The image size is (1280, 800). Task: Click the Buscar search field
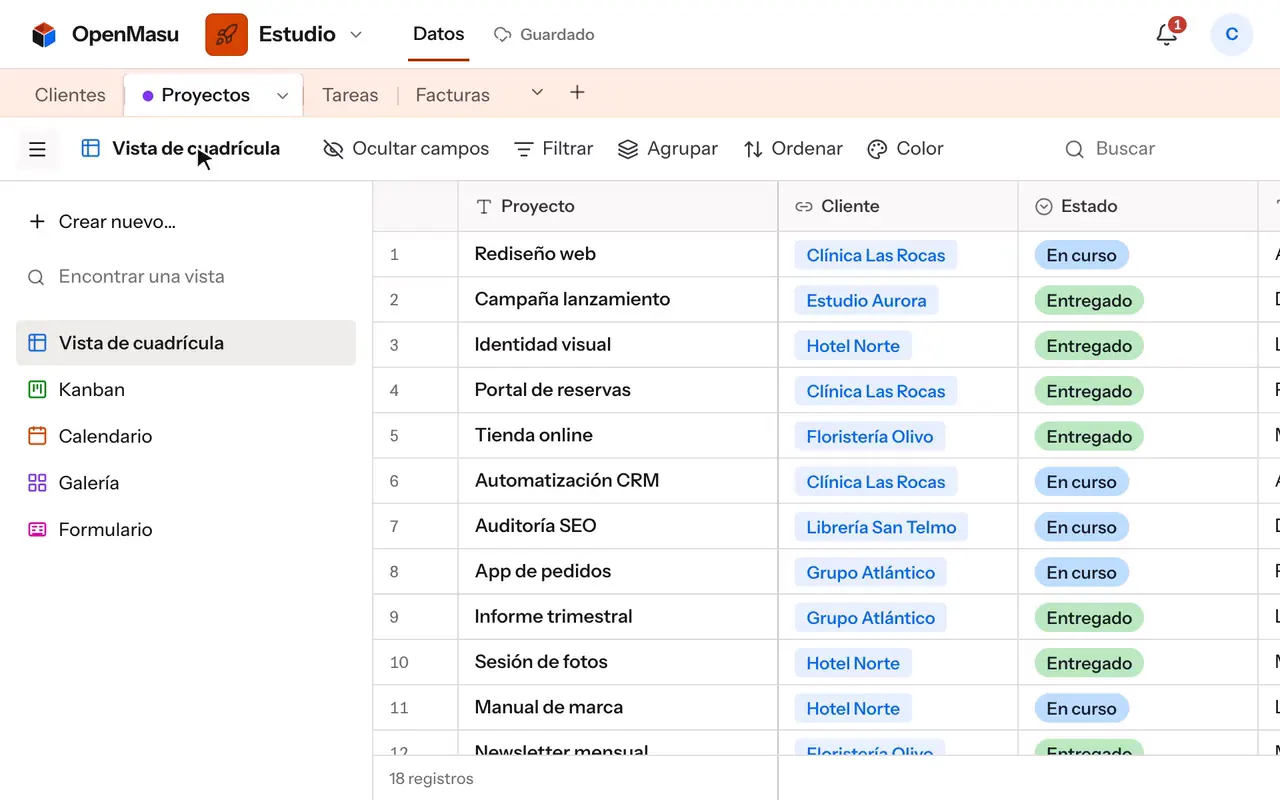click(x=1110, y=149)
